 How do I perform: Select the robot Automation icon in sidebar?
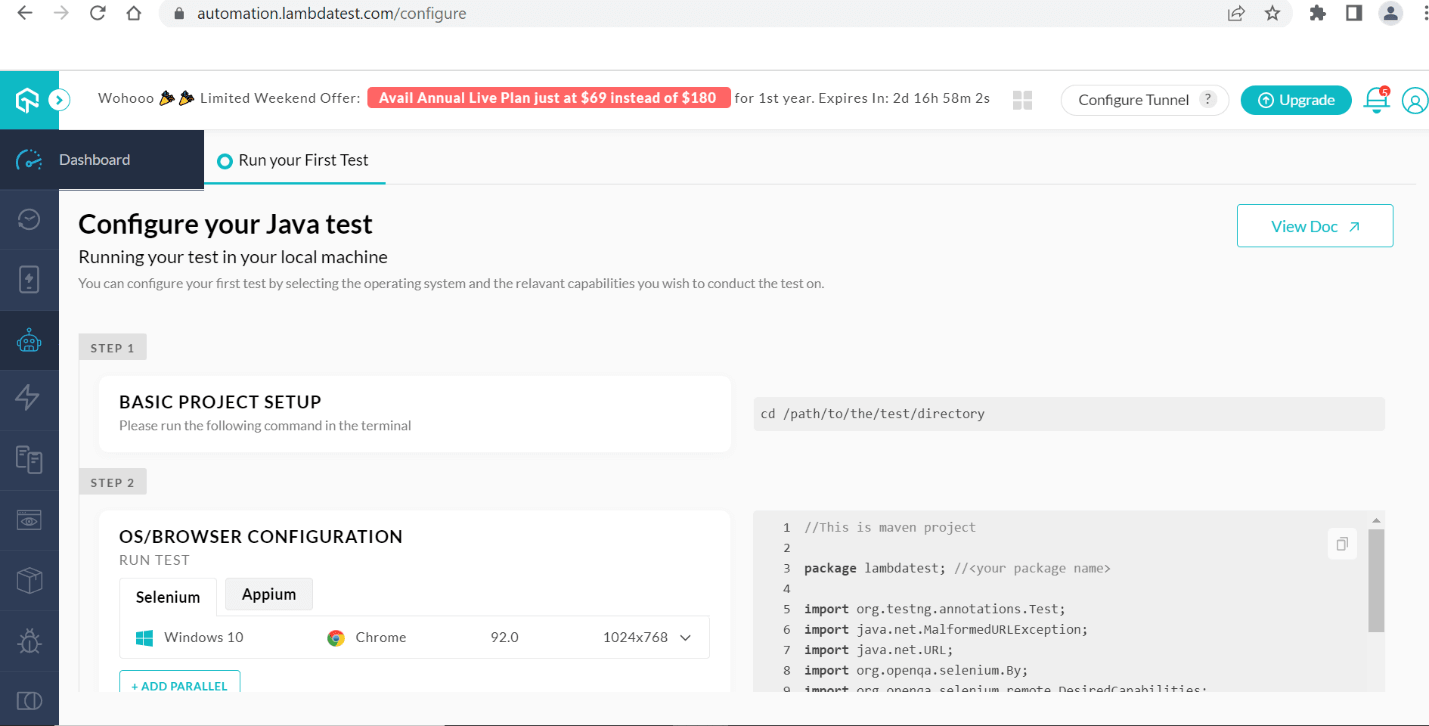coord(28,340)
